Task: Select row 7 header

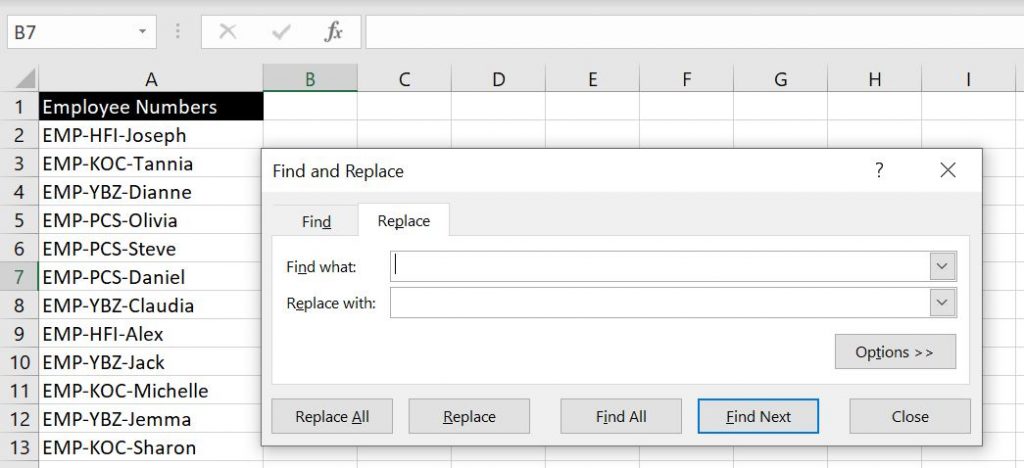Action: 19,277
